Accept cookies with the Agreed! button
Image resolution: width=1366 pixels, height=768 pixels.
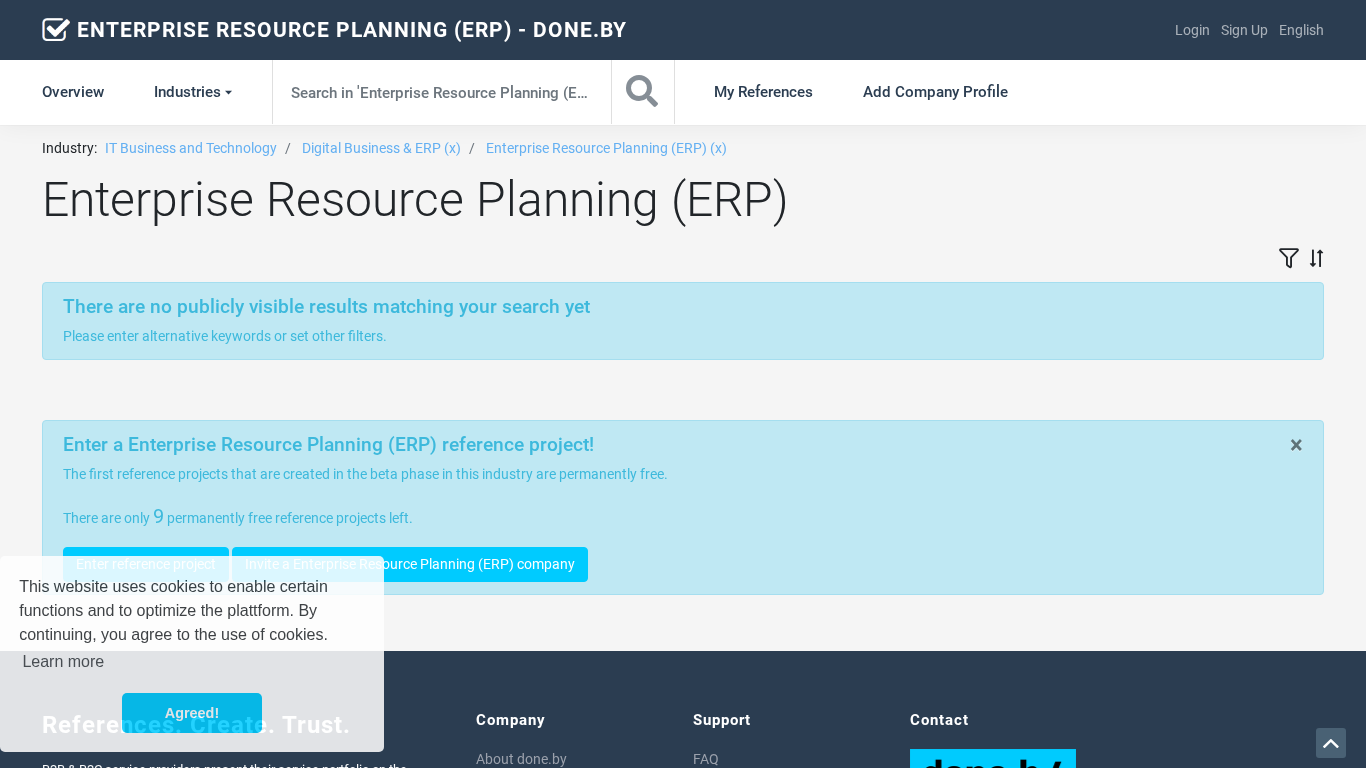point(192,713)
